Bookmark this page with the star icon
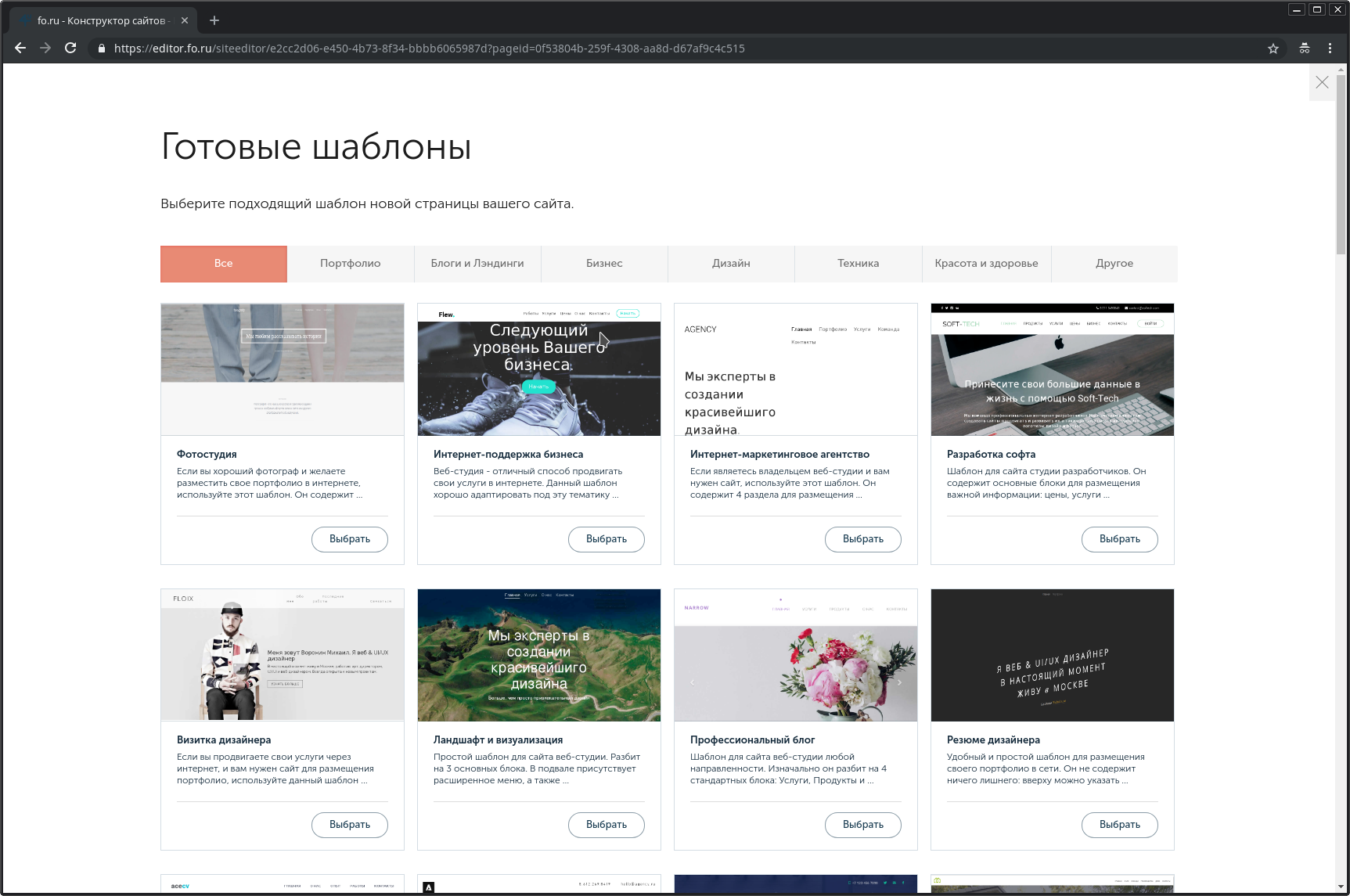The width and height of the screenshot is (1350, 896). [1273, 49]
